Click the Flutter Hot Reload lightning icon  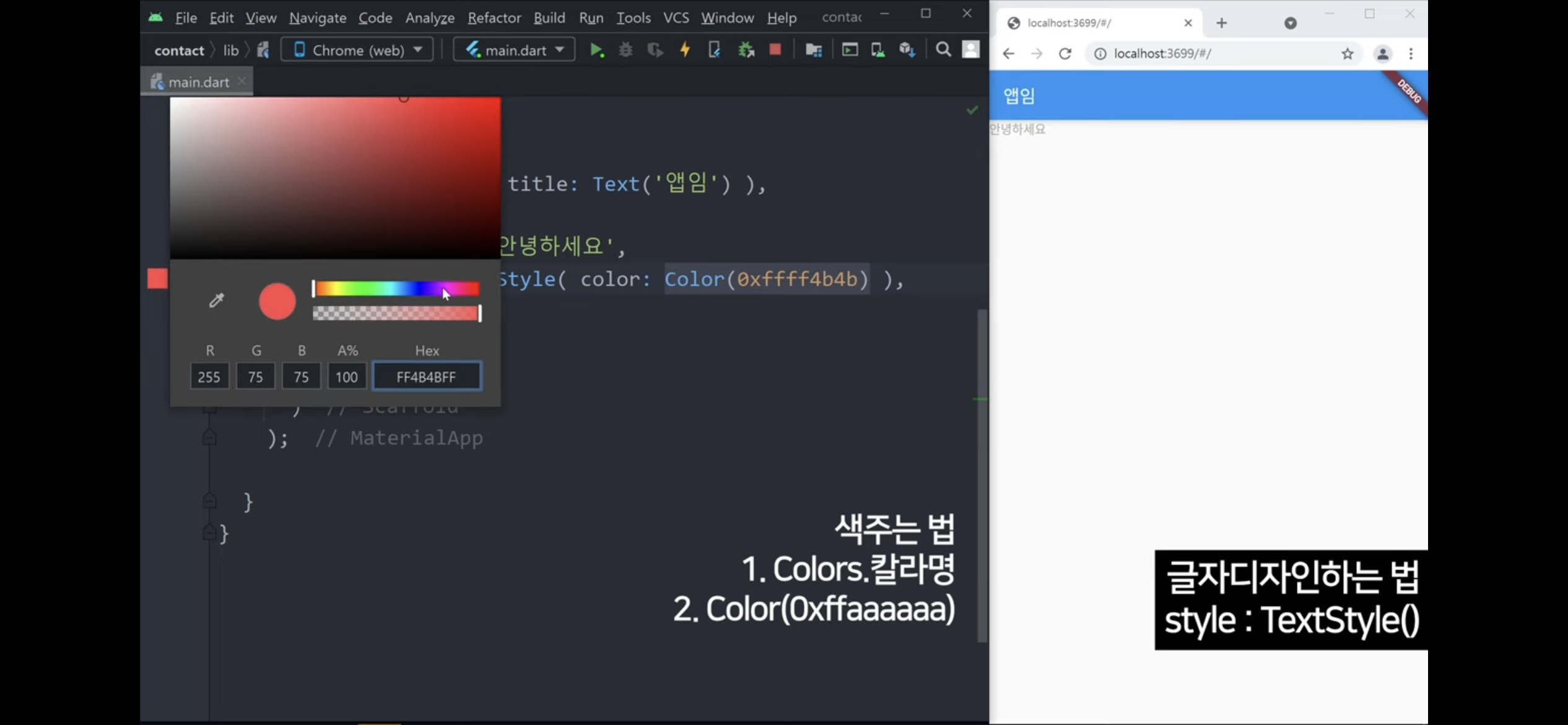685,50
